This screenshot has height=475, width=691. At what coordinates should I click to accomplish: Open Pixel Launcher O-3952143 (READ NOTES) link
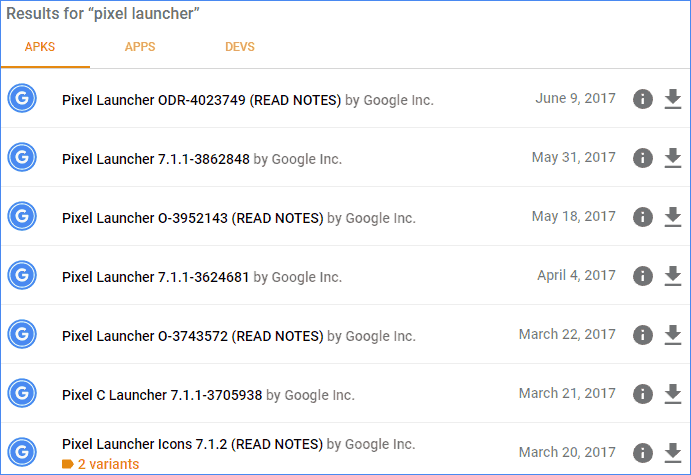click(193, 219)
